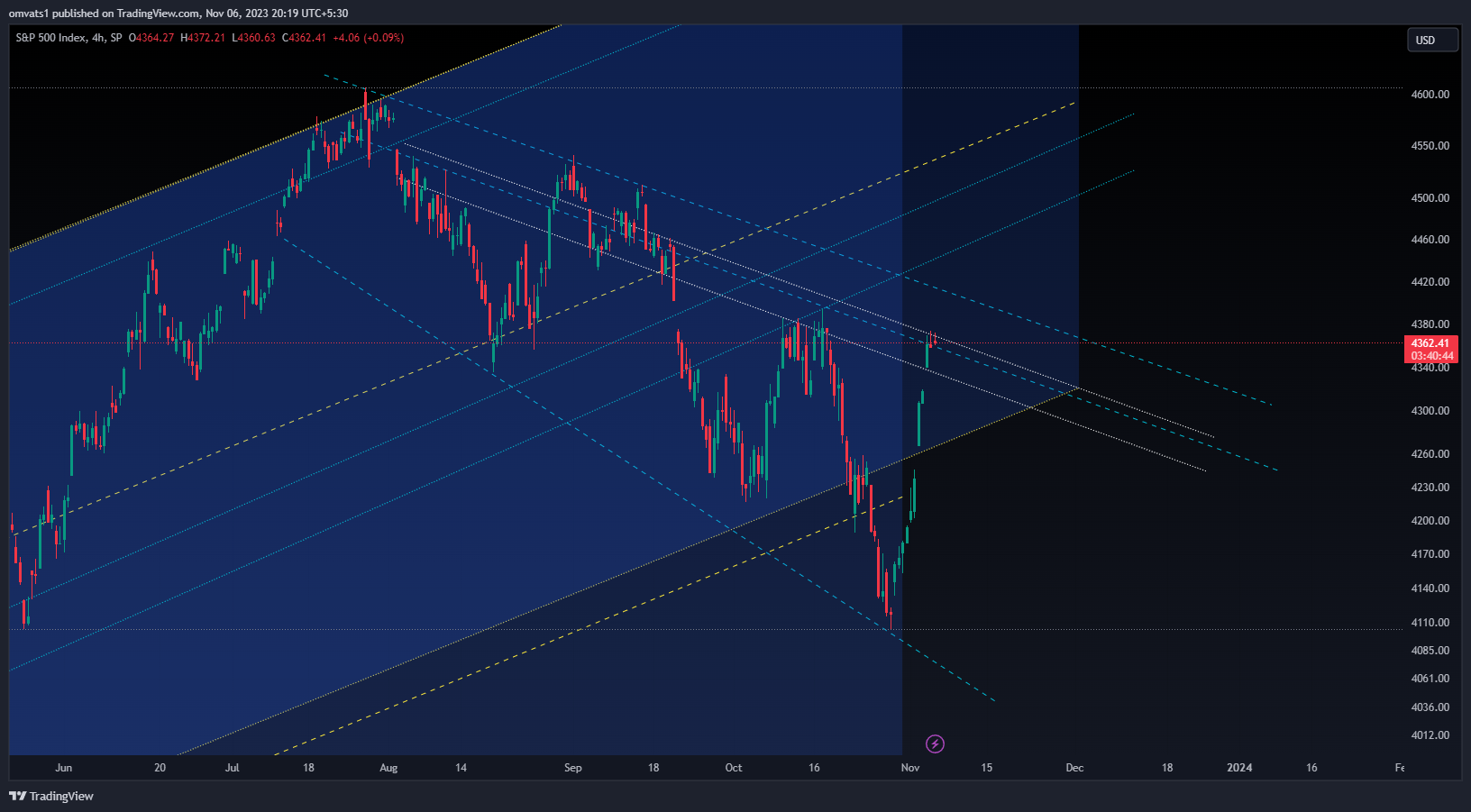Select the open value O4364.27
Viewport: 1471px width, 812px height.
(151, 38)
